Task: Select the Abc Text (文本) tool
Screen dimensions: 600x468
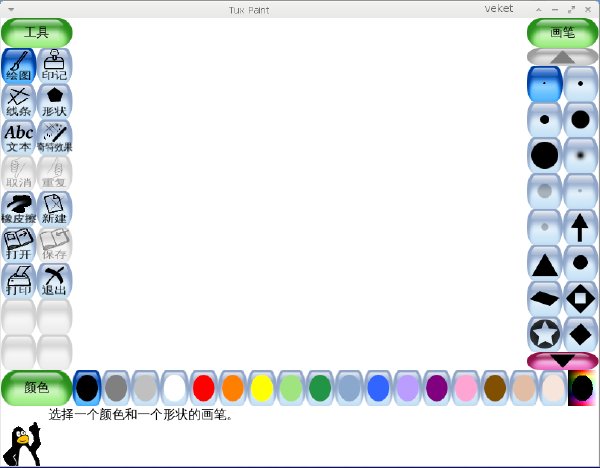Action: tap(18, 137)
